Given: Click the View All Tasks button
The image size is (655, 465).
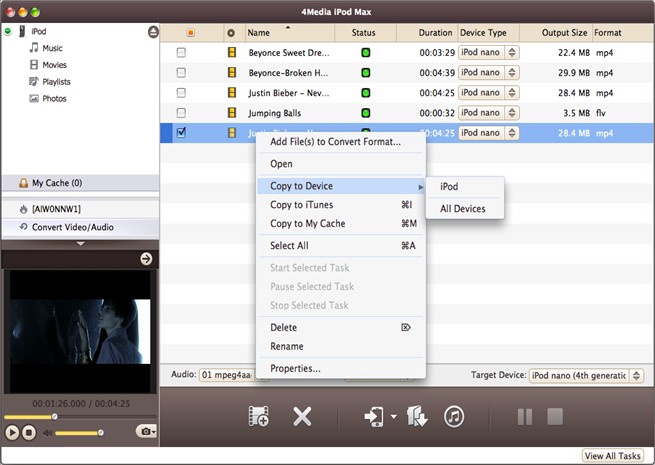Looking at the screenshot, I should [612, 456].
